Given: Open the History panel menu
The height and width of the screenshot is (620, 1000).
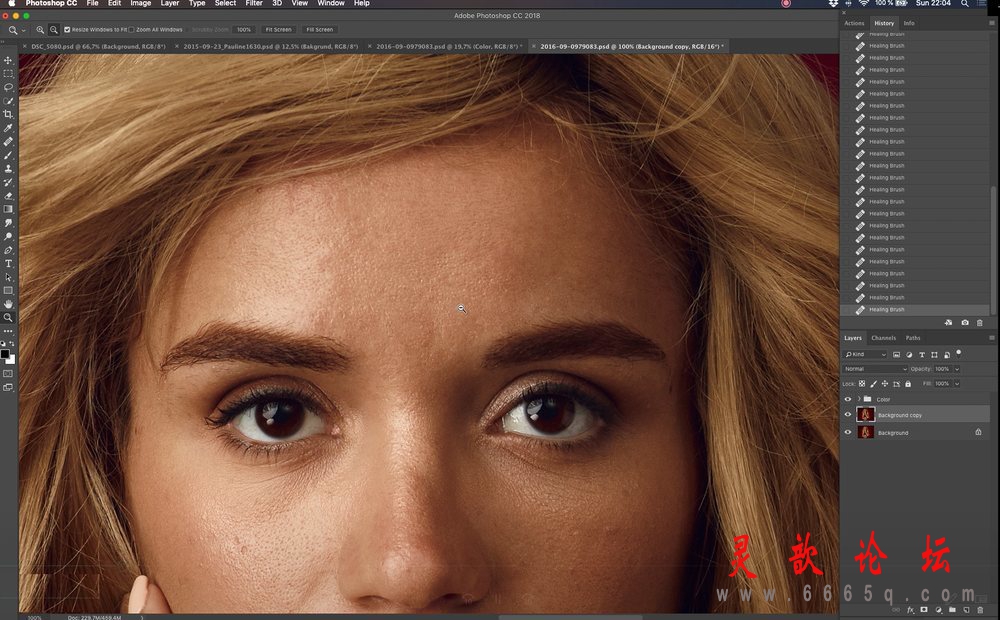Looking at the screenshot, I should (x=992, y=23).
